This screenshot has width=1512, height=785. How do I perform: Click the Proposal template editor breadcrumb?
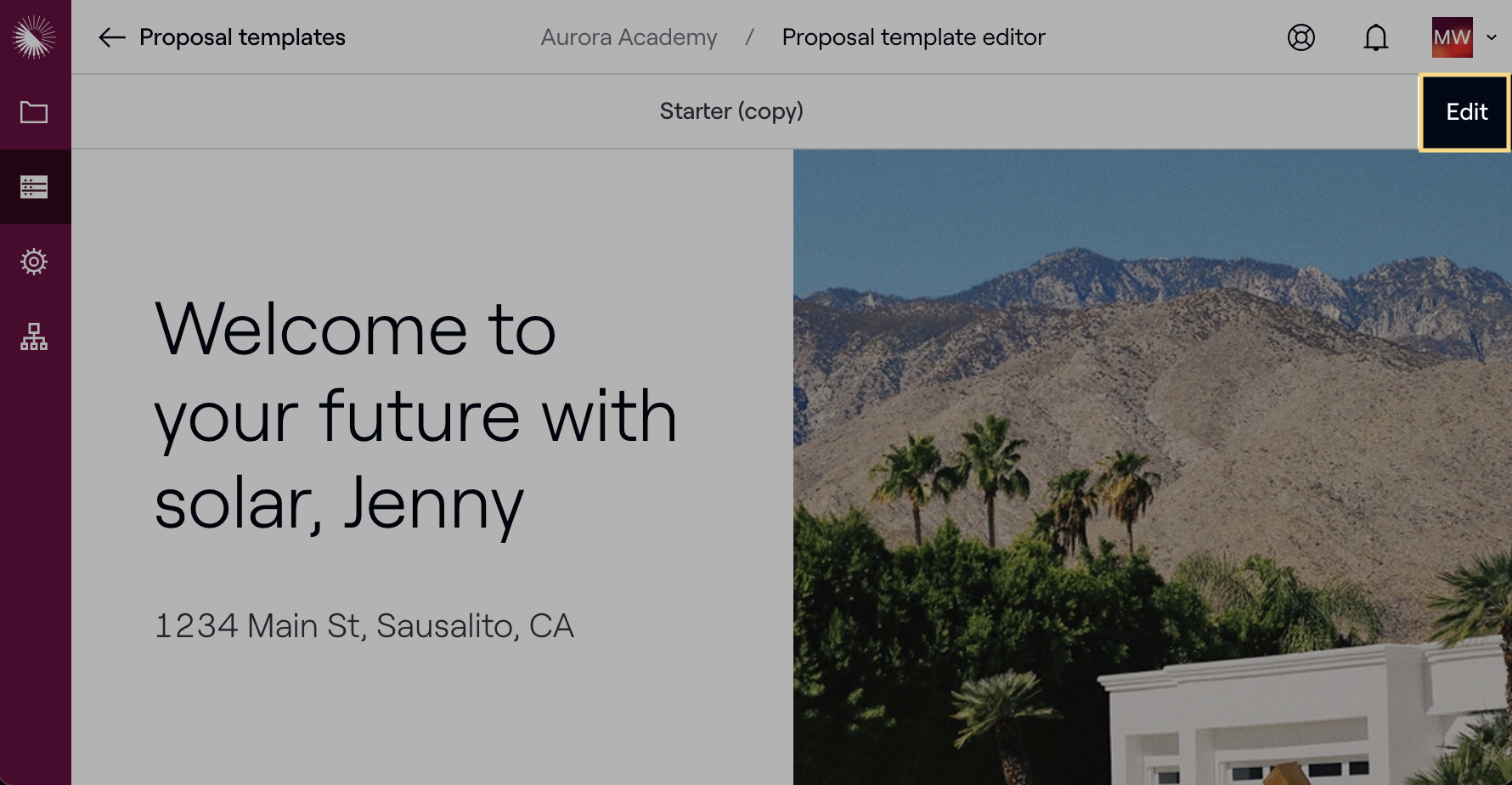pyautogui.click(x=913, y=37)
